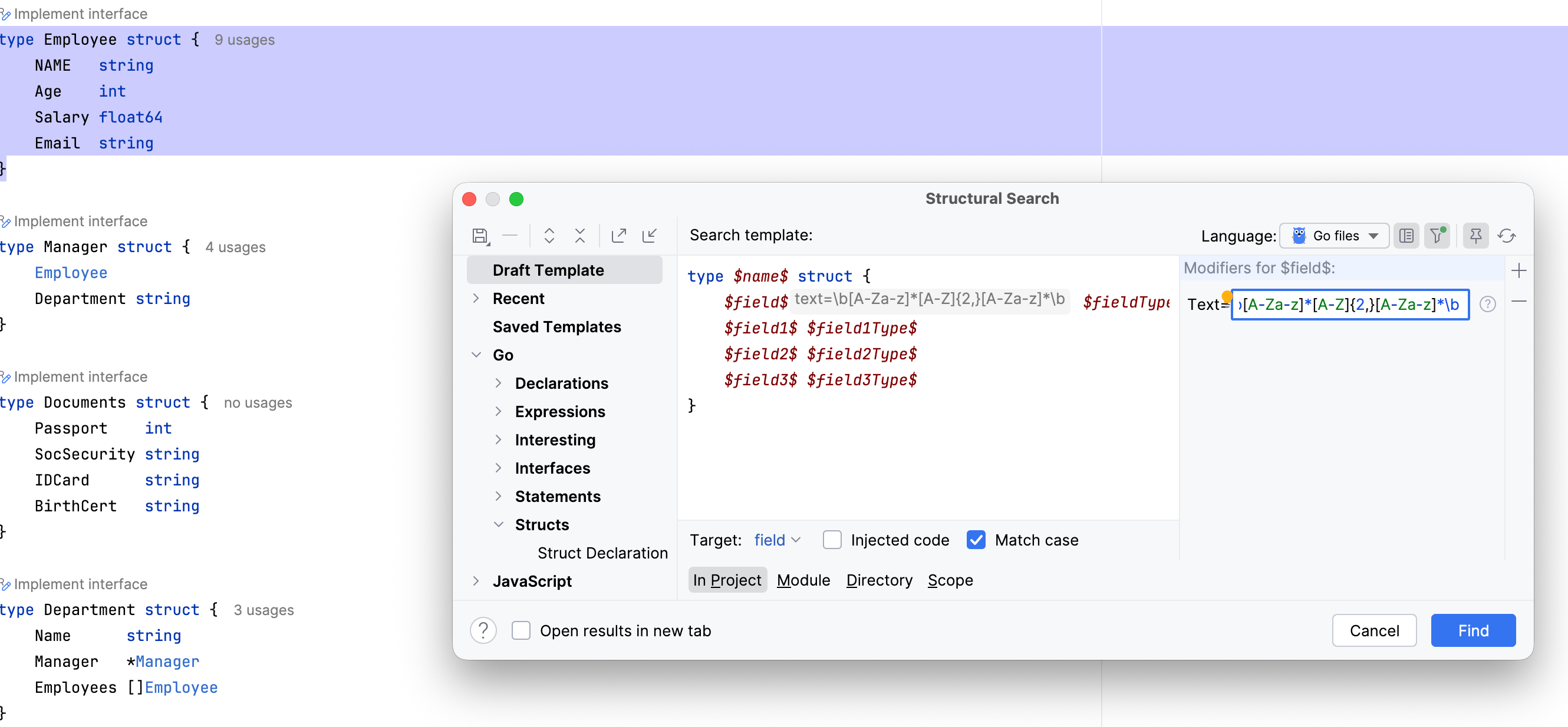Click the regex text field for $field$ modifier
The height and width of the screenshot is (727, 1568).
coord(1349,304)
